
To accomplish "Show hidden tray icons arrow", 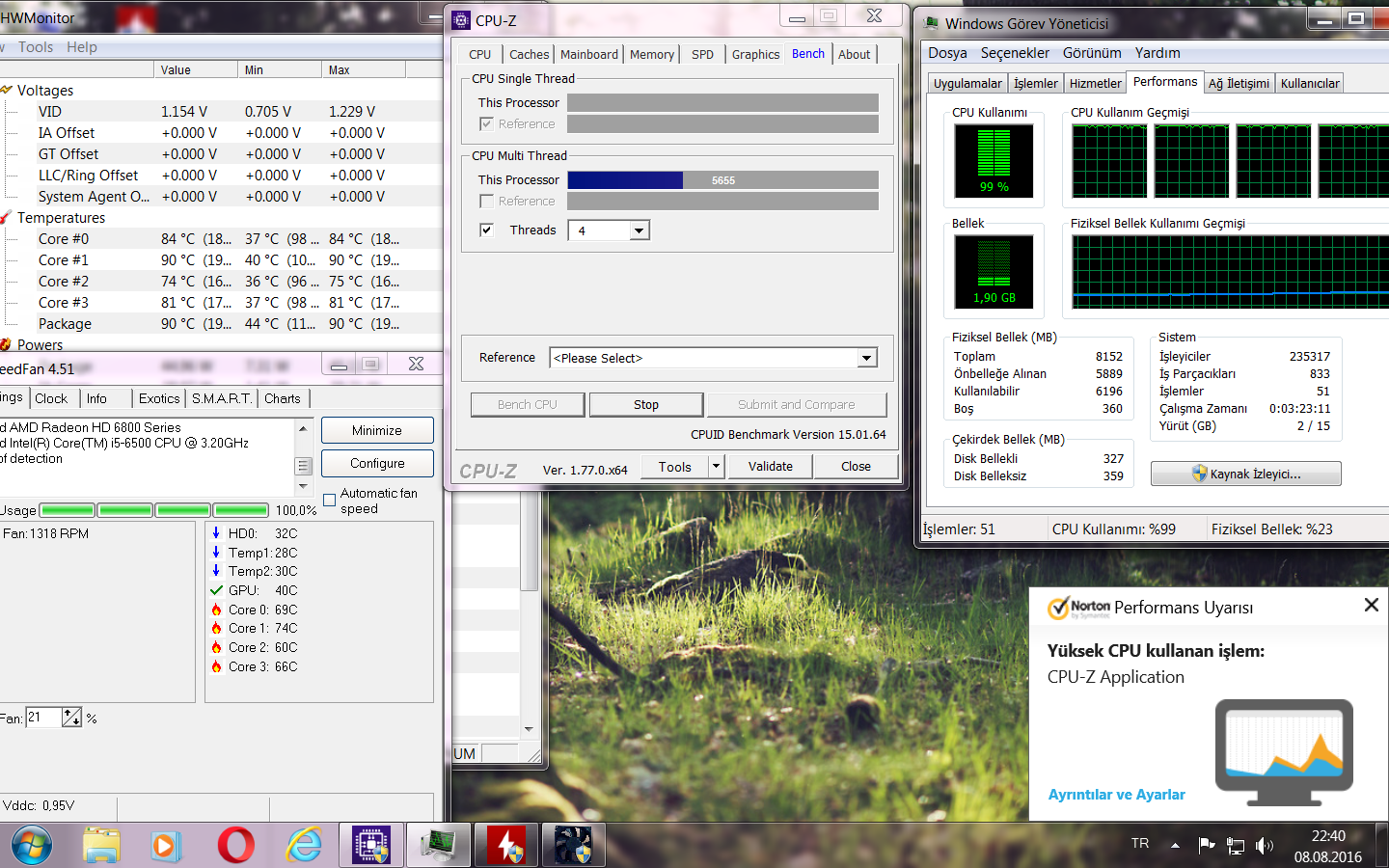I will (1175, 846).
